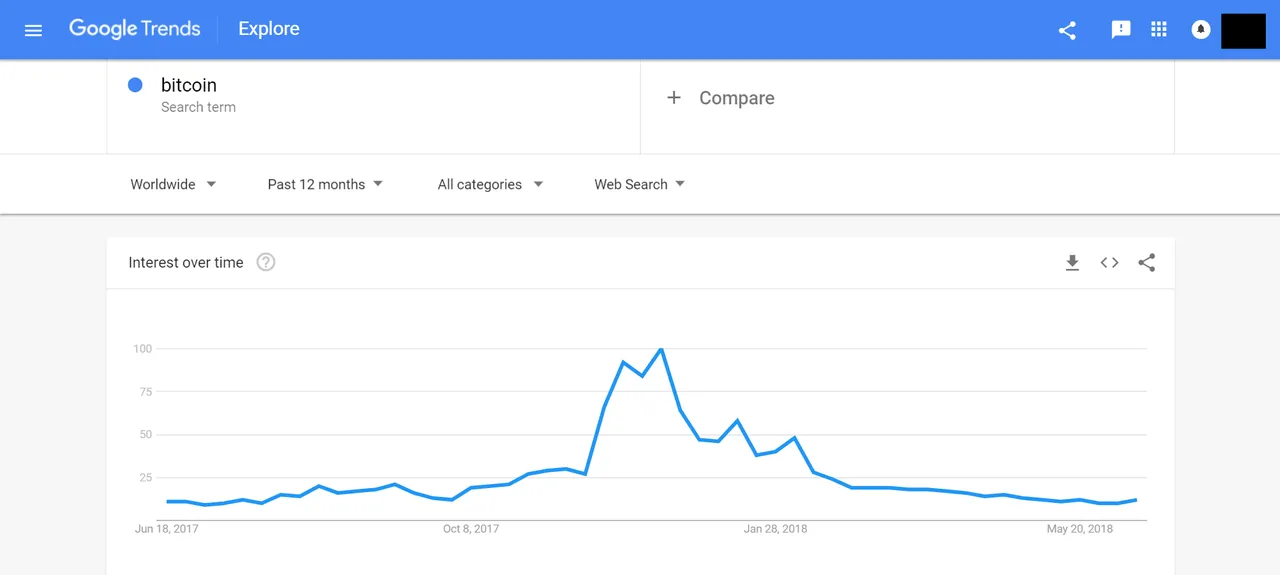Open the Web Search type dropdown
The height and width of the screenshot is (575, 1280).
pos(639,184)
